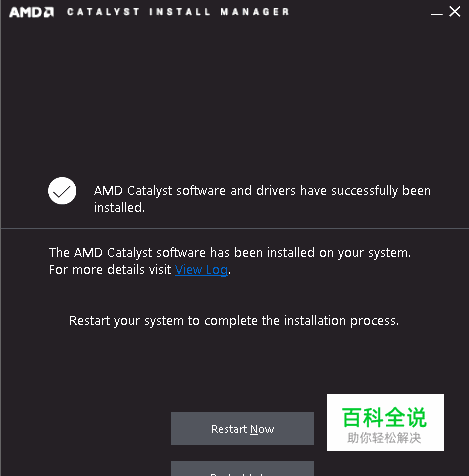
Task: Click the gray 助你轻松解决 caption text
Action: tap(384, 438)
